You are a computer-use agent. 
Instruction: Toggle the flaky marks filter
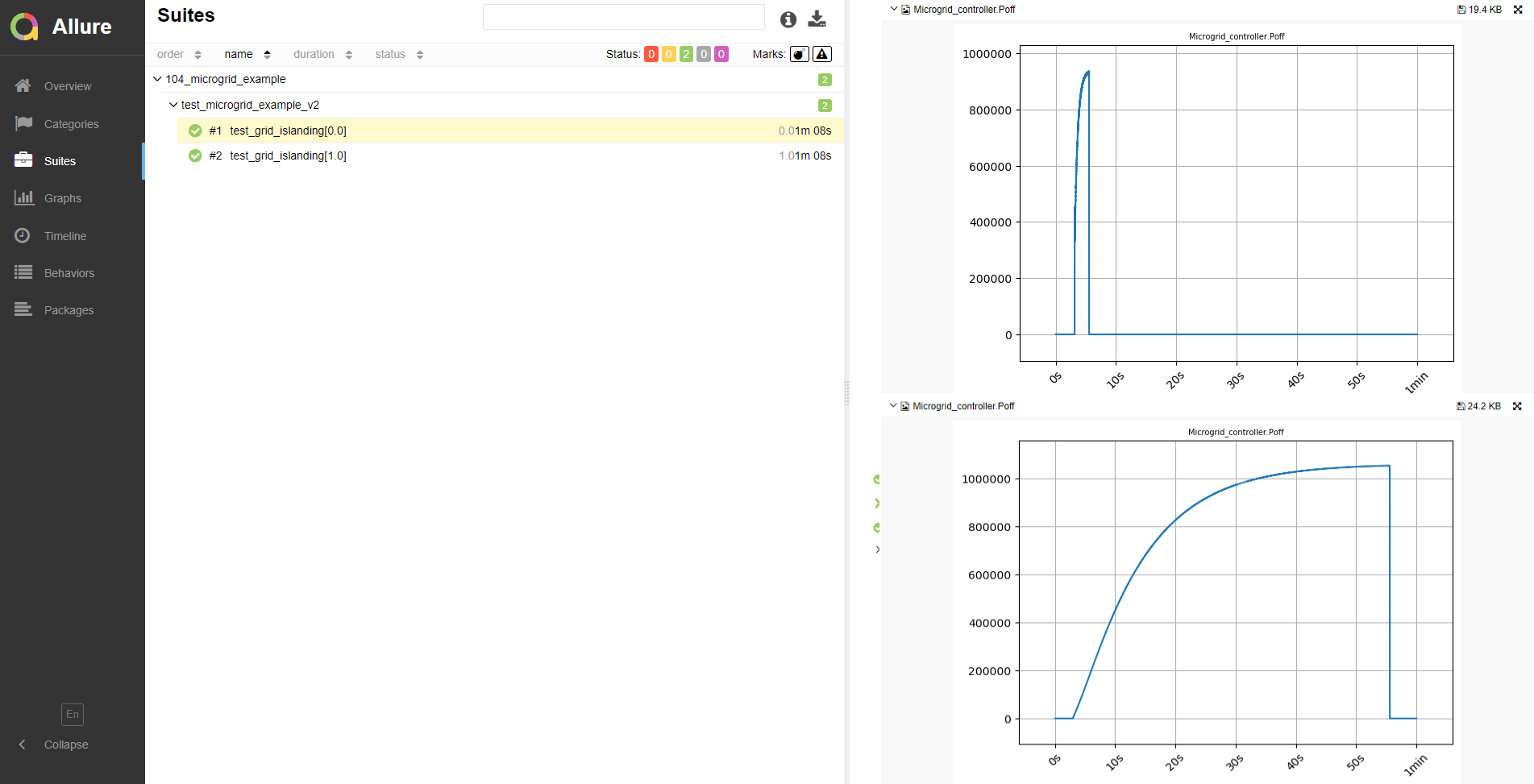coord(799,54)
